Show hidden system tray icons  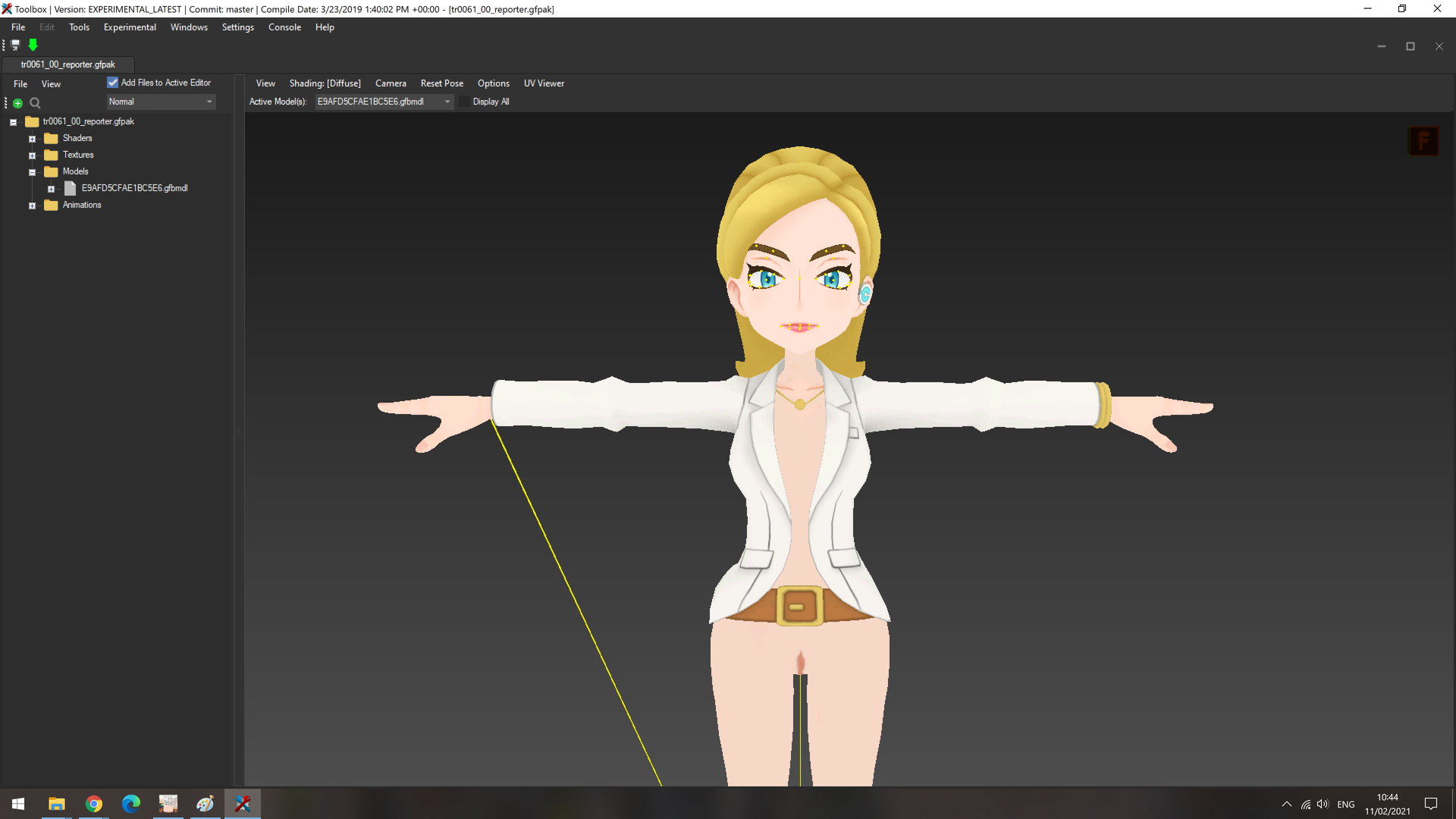pos(1287,804)
